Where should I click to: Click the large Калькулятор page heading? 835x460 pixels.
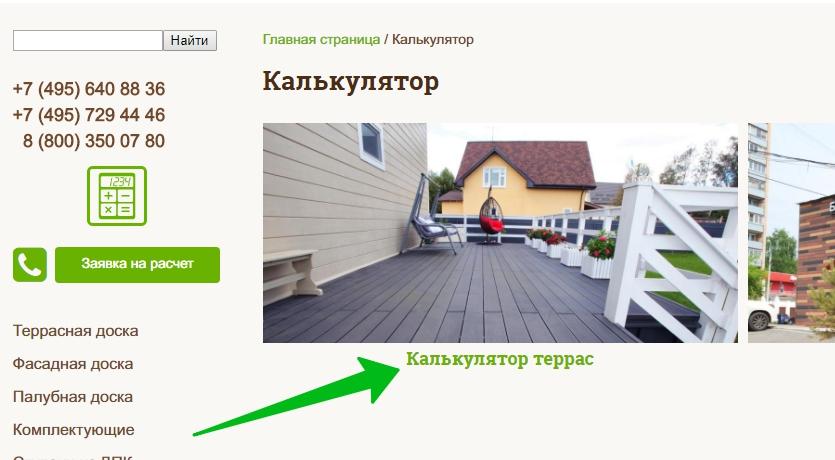pos(351,82)
